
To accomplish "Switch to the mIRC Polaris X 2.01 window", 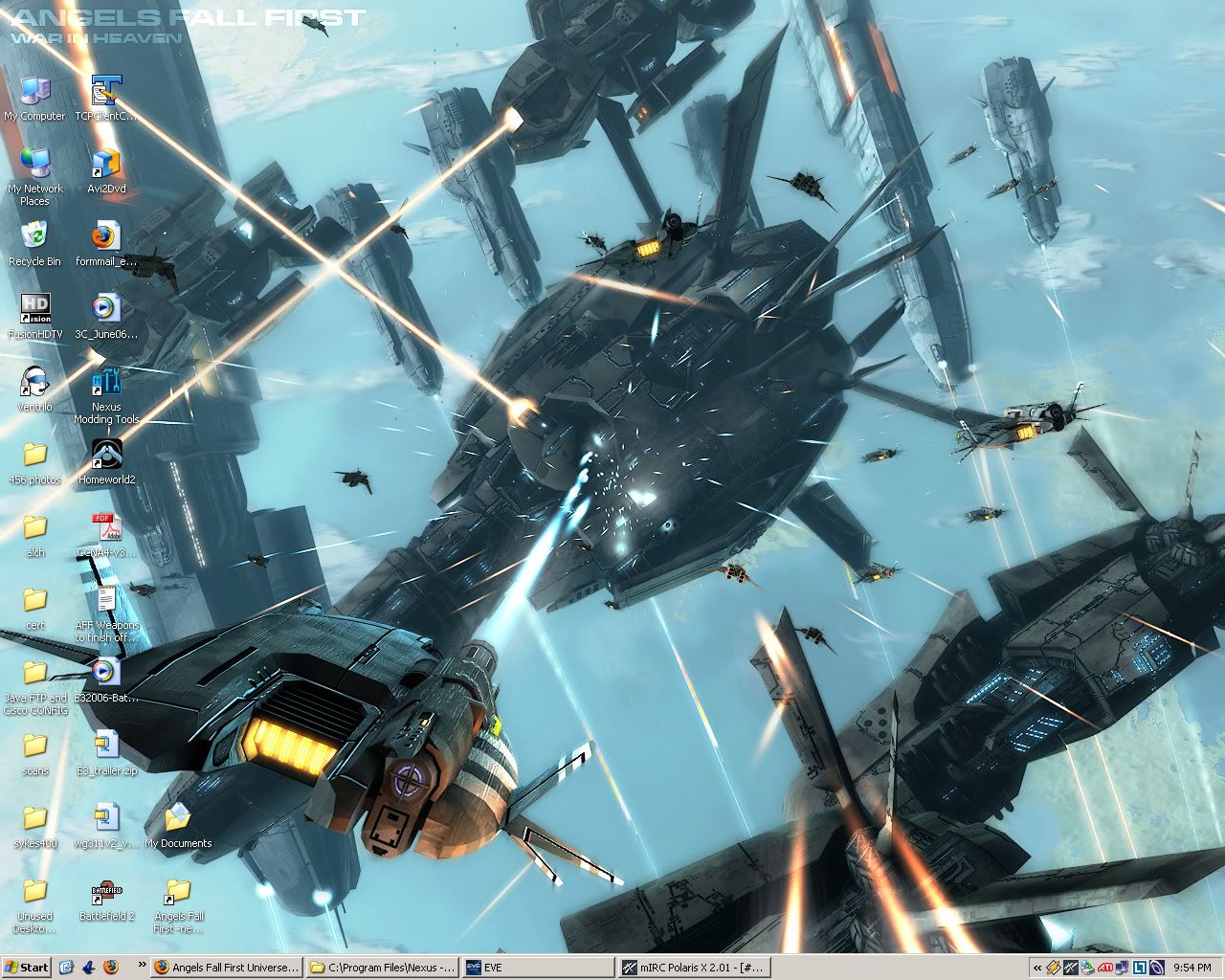I will (693, 968).
